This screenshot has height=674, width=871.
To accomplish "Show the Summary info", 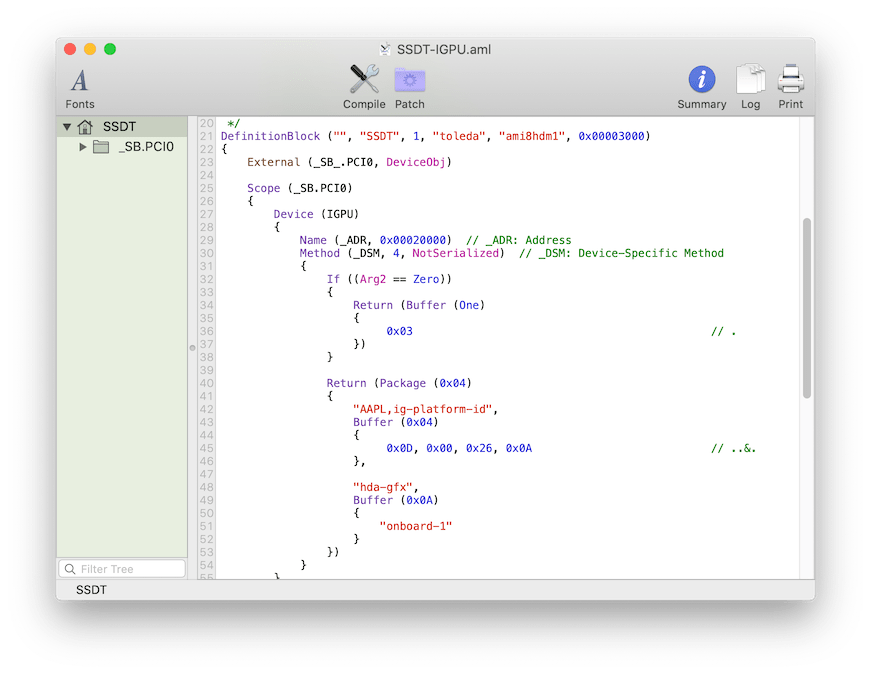I will click(702, 88).
